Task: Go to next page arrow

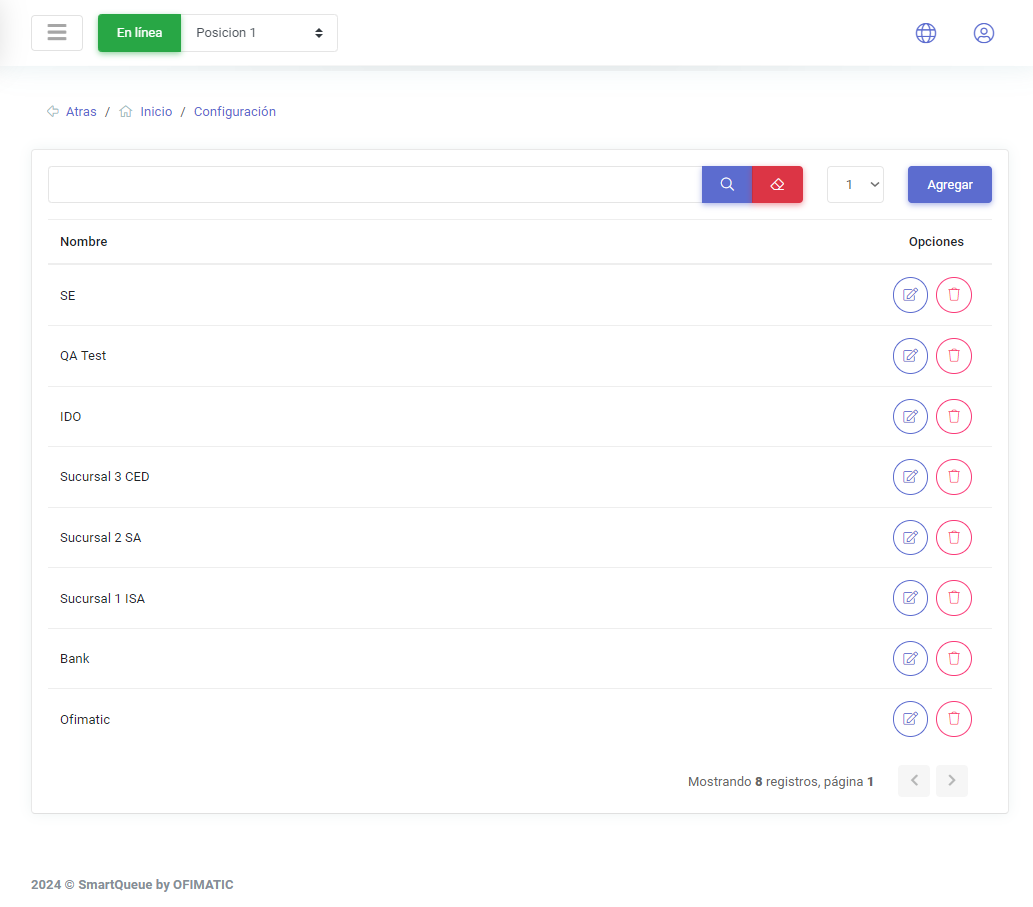Action: tap(952, 781)
